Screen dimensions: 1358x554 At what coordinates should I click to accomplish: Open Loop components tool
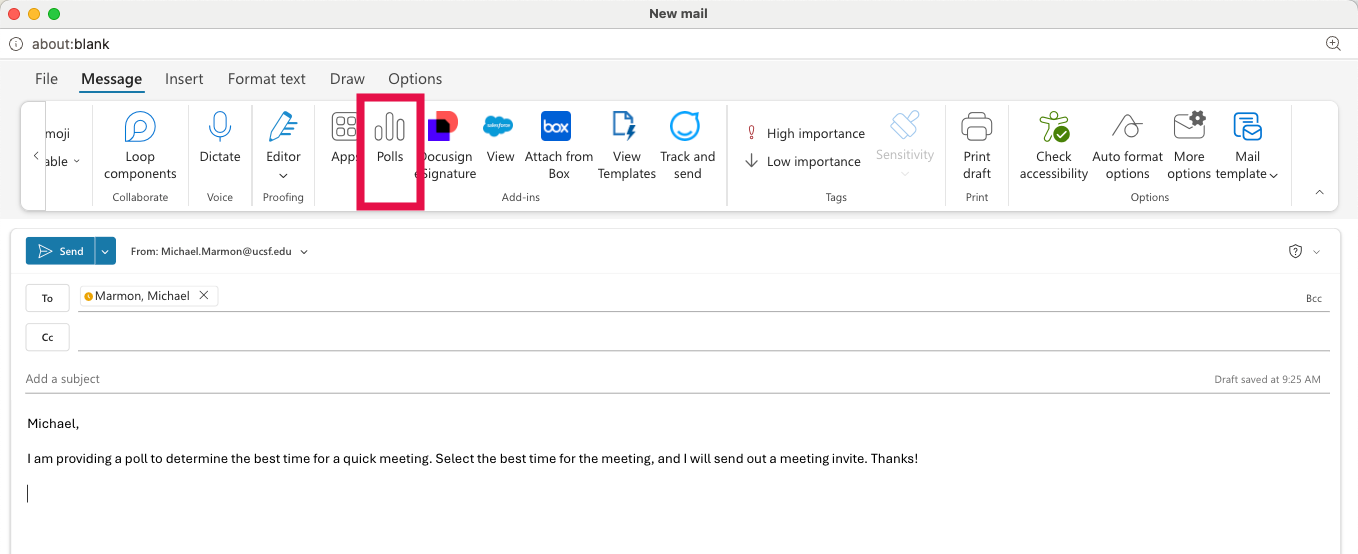click(x=140, y=145)
